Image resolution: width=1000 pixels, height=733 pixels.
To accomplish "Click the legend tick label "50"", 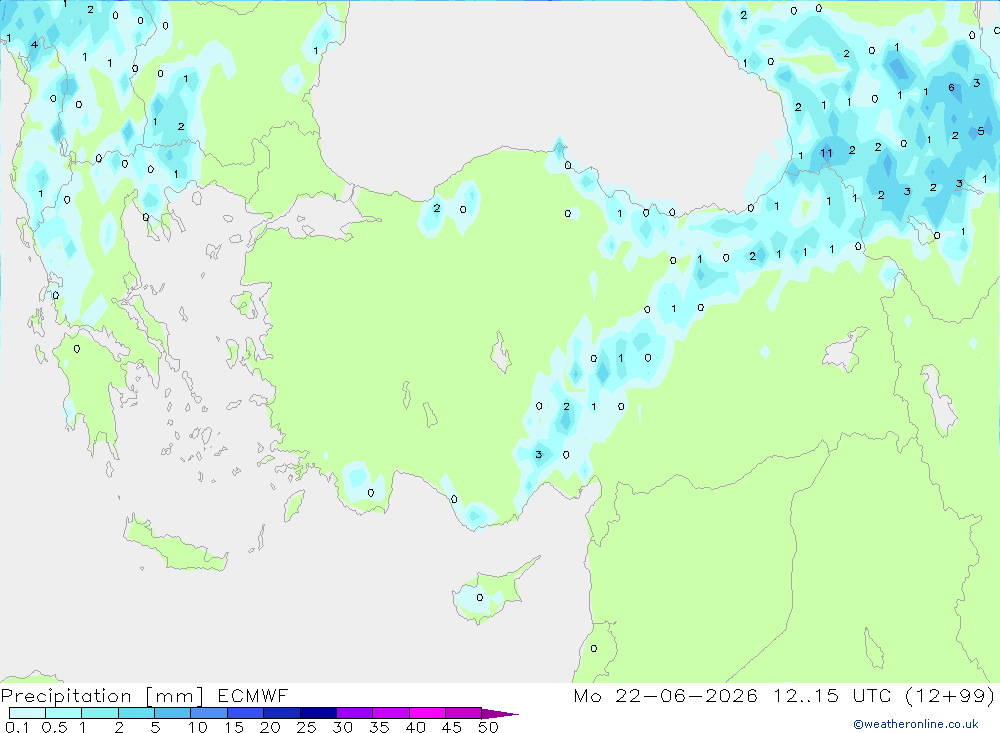I will (488, 727).
